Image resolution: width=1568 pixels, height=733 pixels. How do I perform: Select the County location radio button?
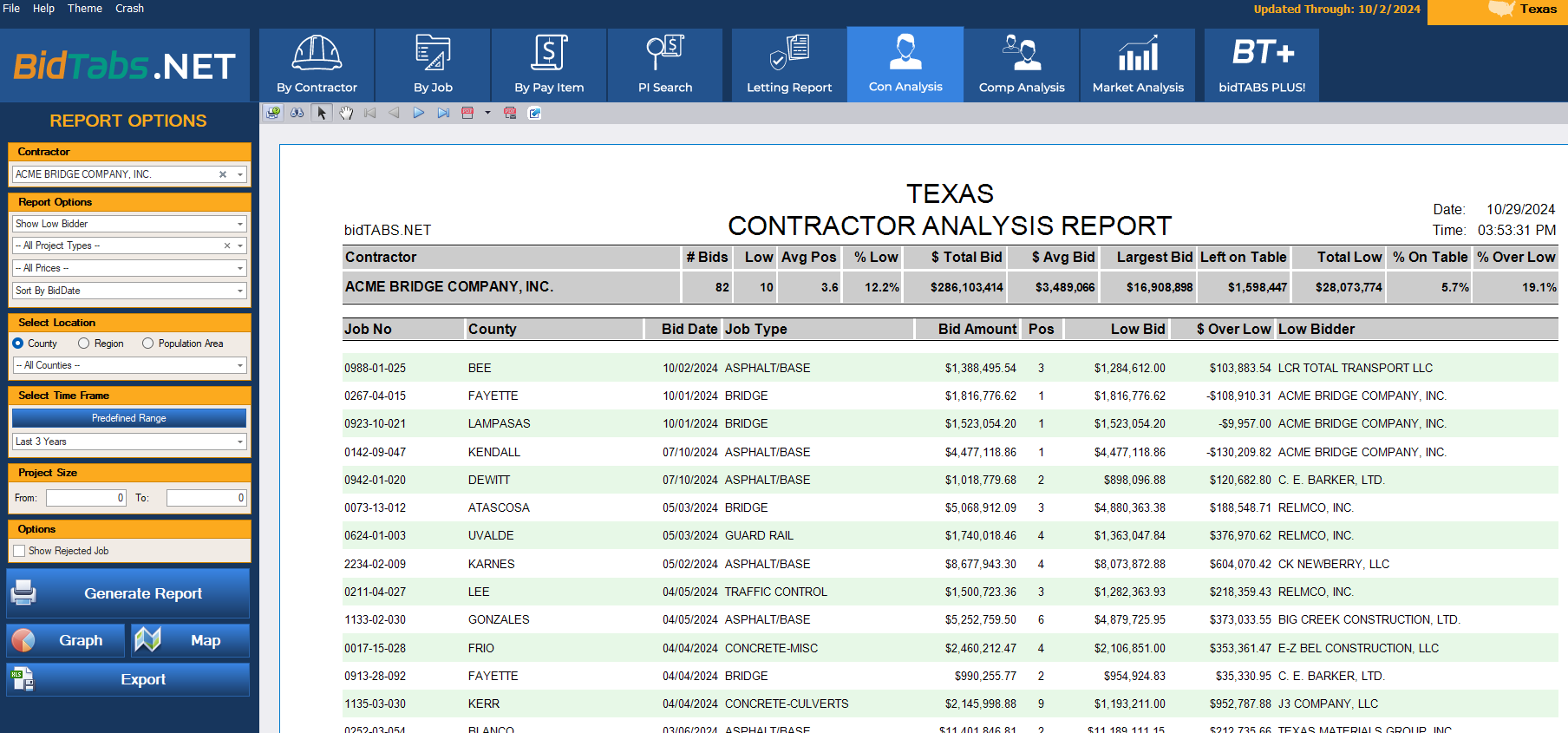[x=18, y=344]
